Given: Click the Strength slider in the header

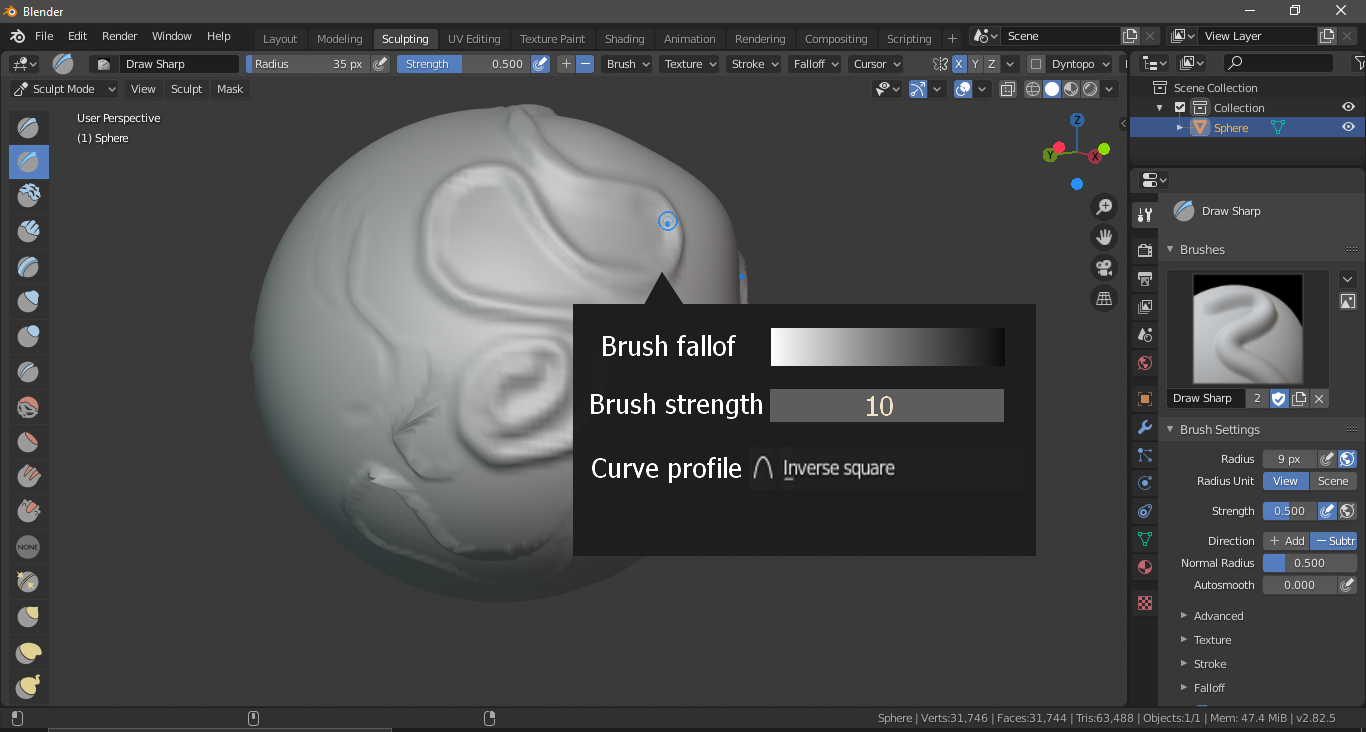Looking at the screenshot, I should 463,64.
